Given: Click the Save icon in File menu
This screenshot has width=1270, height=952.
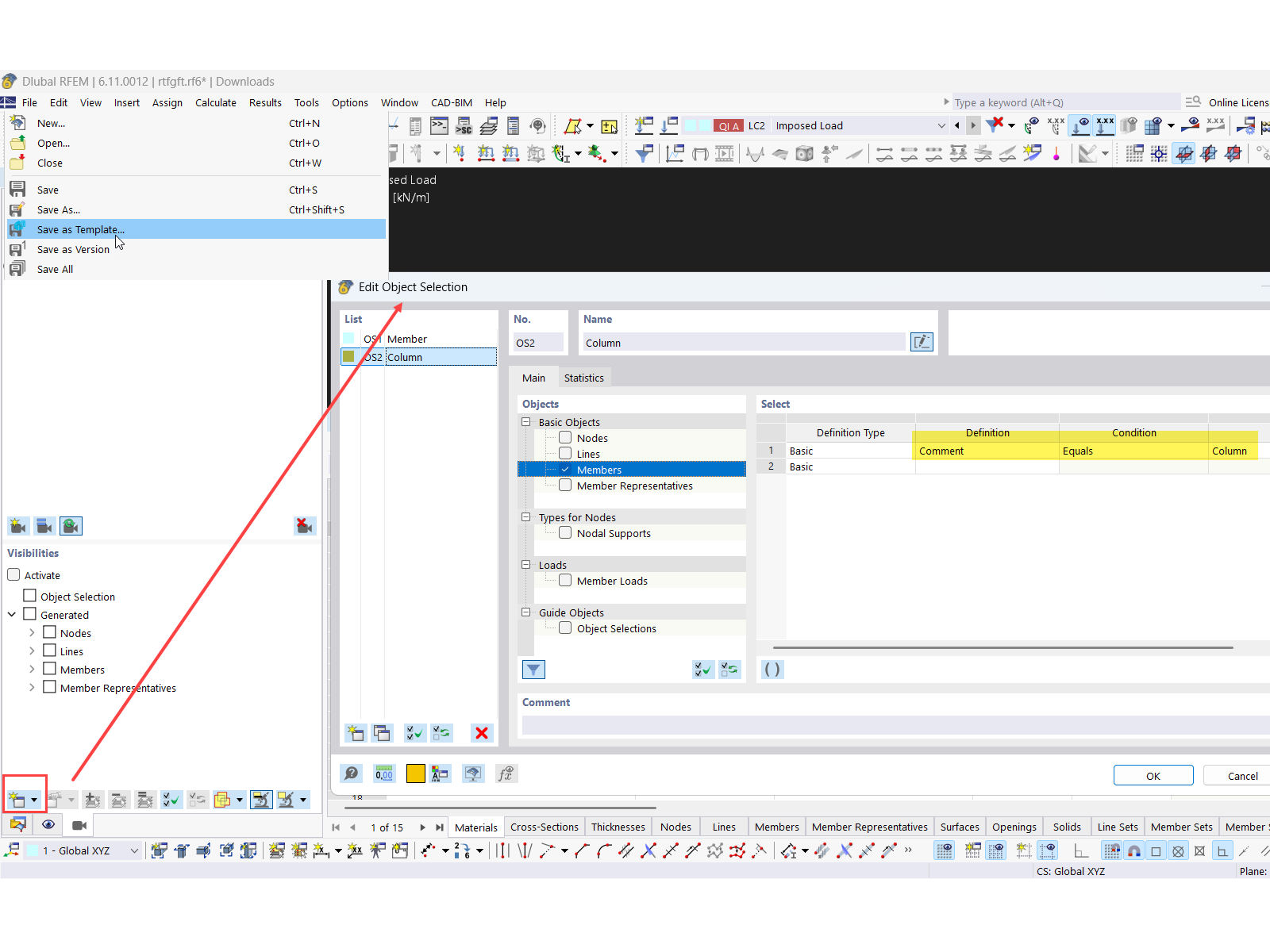Looking at the screenshot, I should tap(17, 190).
